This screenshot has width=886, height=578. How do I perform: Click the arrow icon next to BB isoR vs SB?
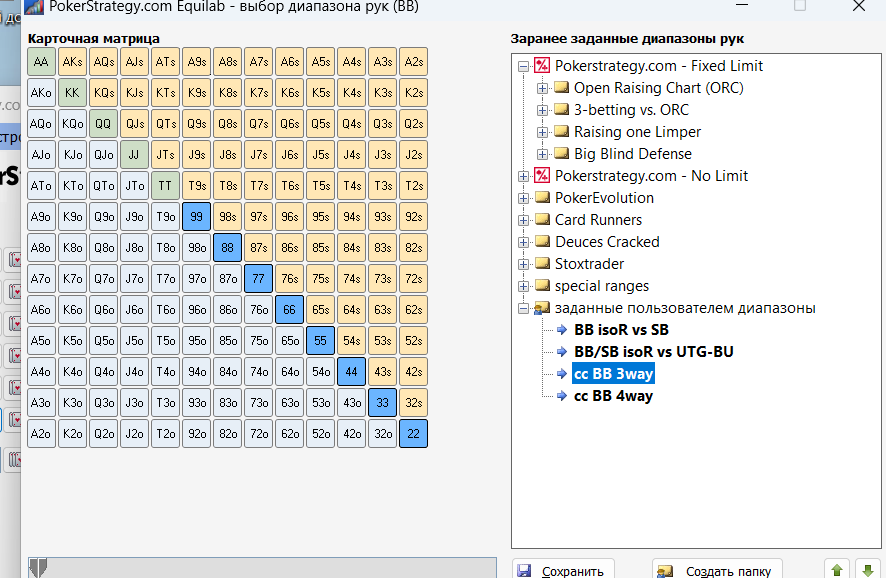[562, 329]
